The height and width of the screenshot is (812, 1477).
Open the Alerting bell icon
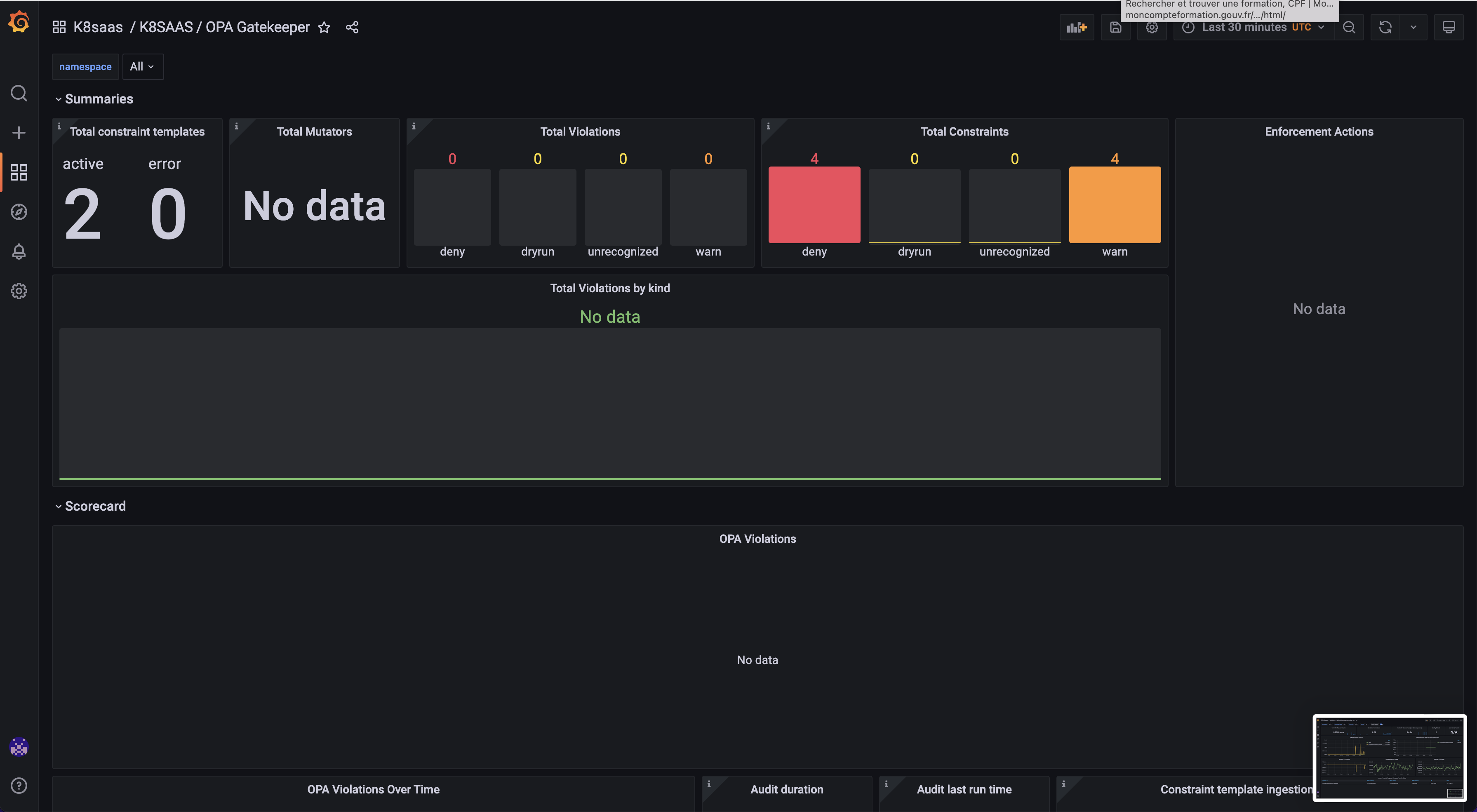coord(19,251)
